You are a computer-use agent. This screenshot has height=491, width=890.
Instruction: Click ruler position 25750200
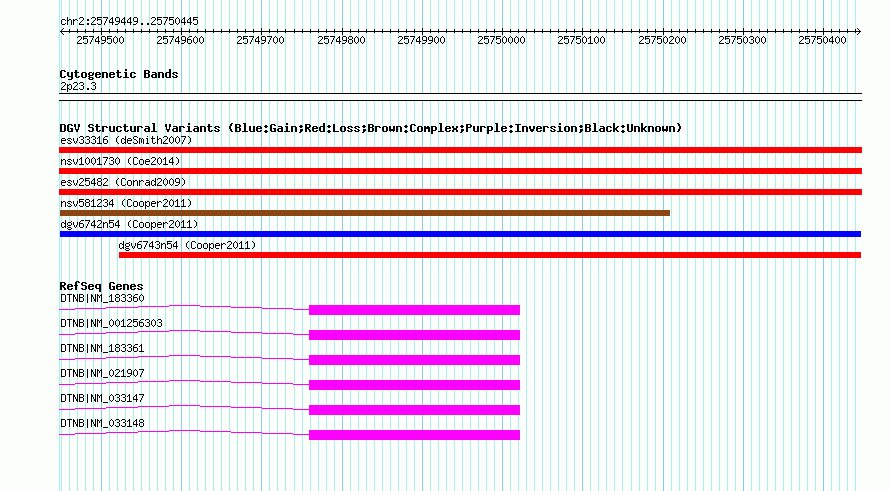(662, 40)
